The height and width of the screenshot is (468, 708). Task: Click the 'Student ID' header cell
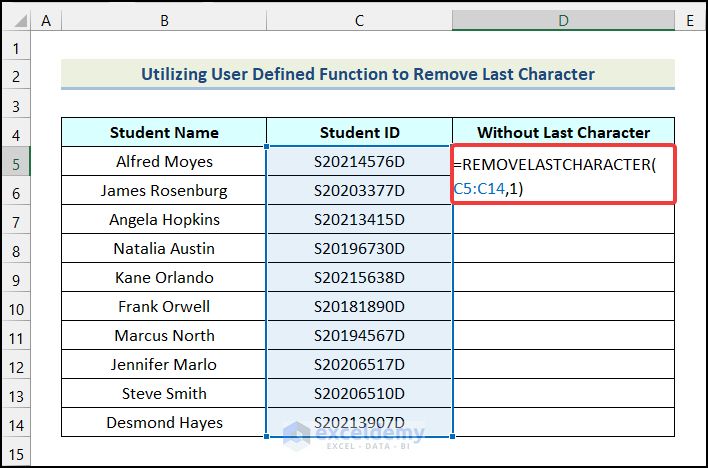[359, 132]
